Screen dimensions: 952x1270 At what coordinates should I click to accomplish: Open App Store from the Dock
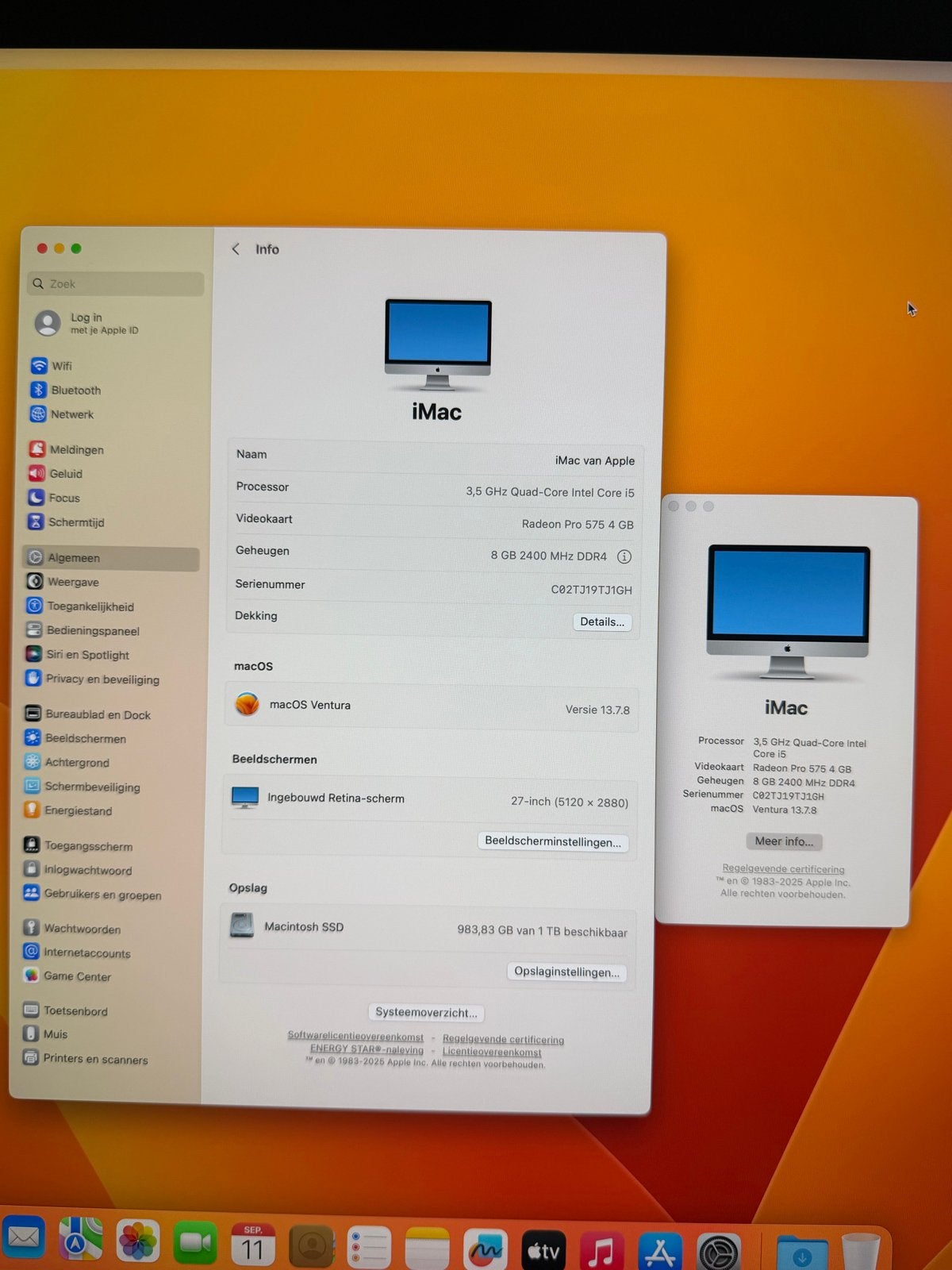coord(660,1253)
